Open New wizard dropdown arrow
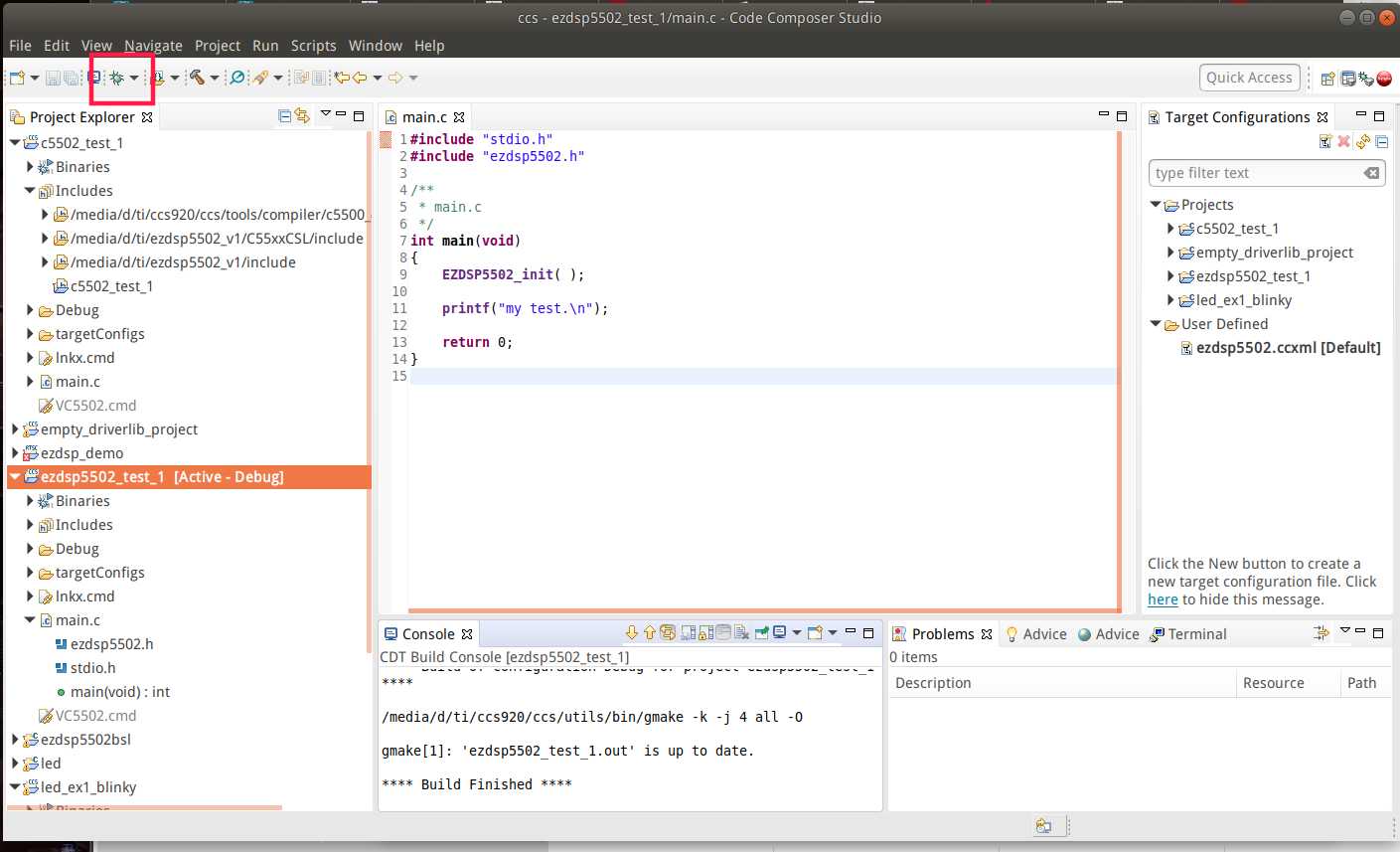The width and height of the screenshot is (1400, 852). (35, 78)
